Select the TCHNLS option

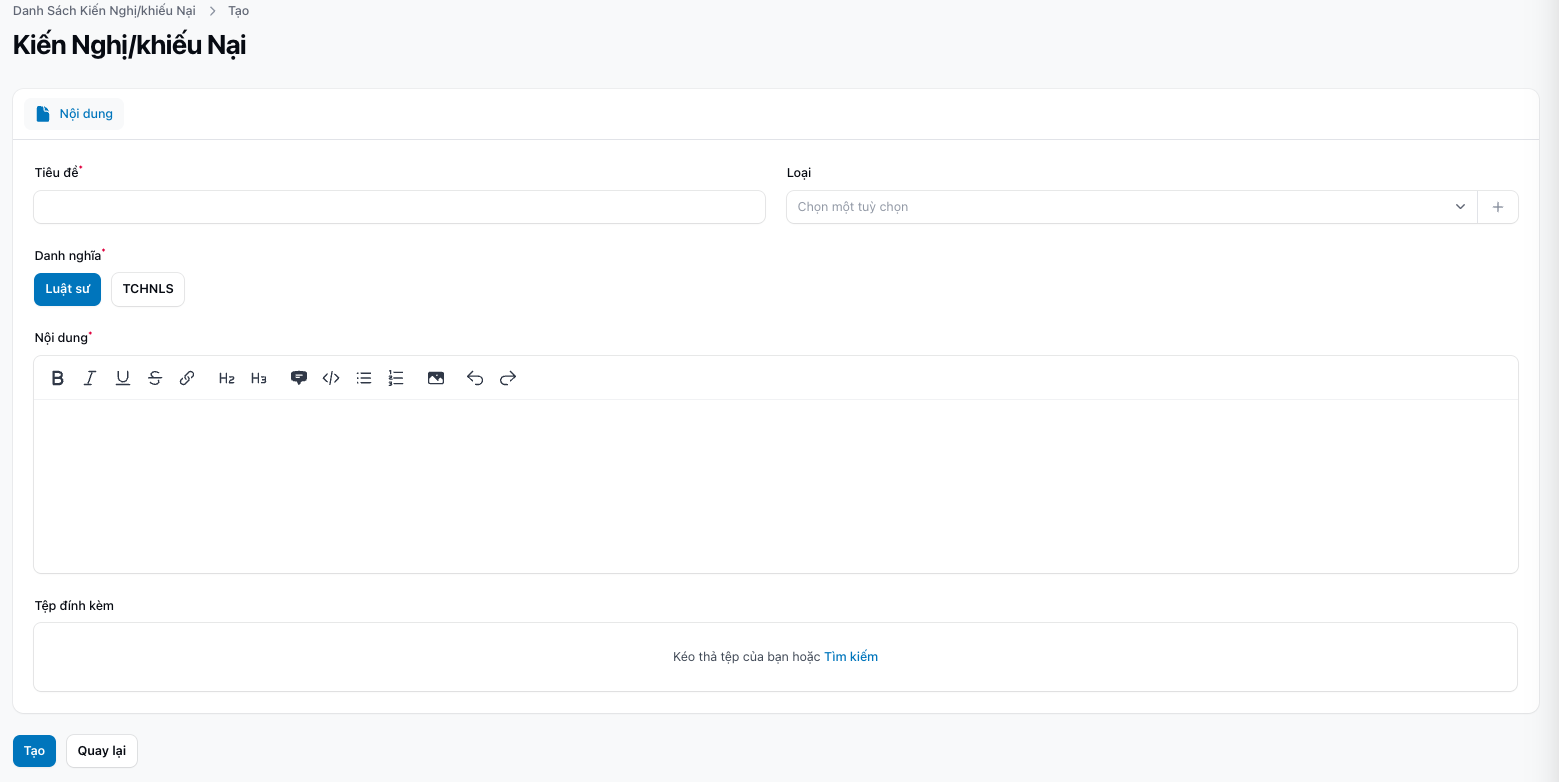148,289
